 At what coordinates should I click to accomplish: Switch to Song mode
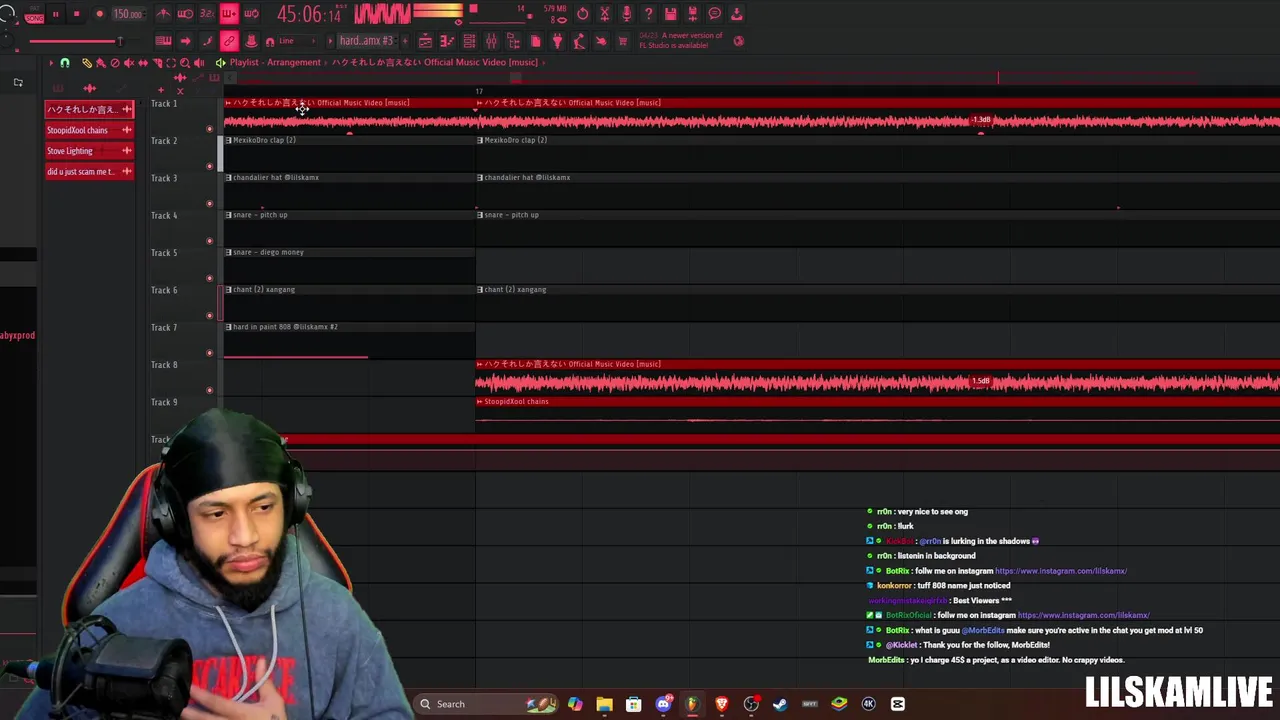(35, 18)
